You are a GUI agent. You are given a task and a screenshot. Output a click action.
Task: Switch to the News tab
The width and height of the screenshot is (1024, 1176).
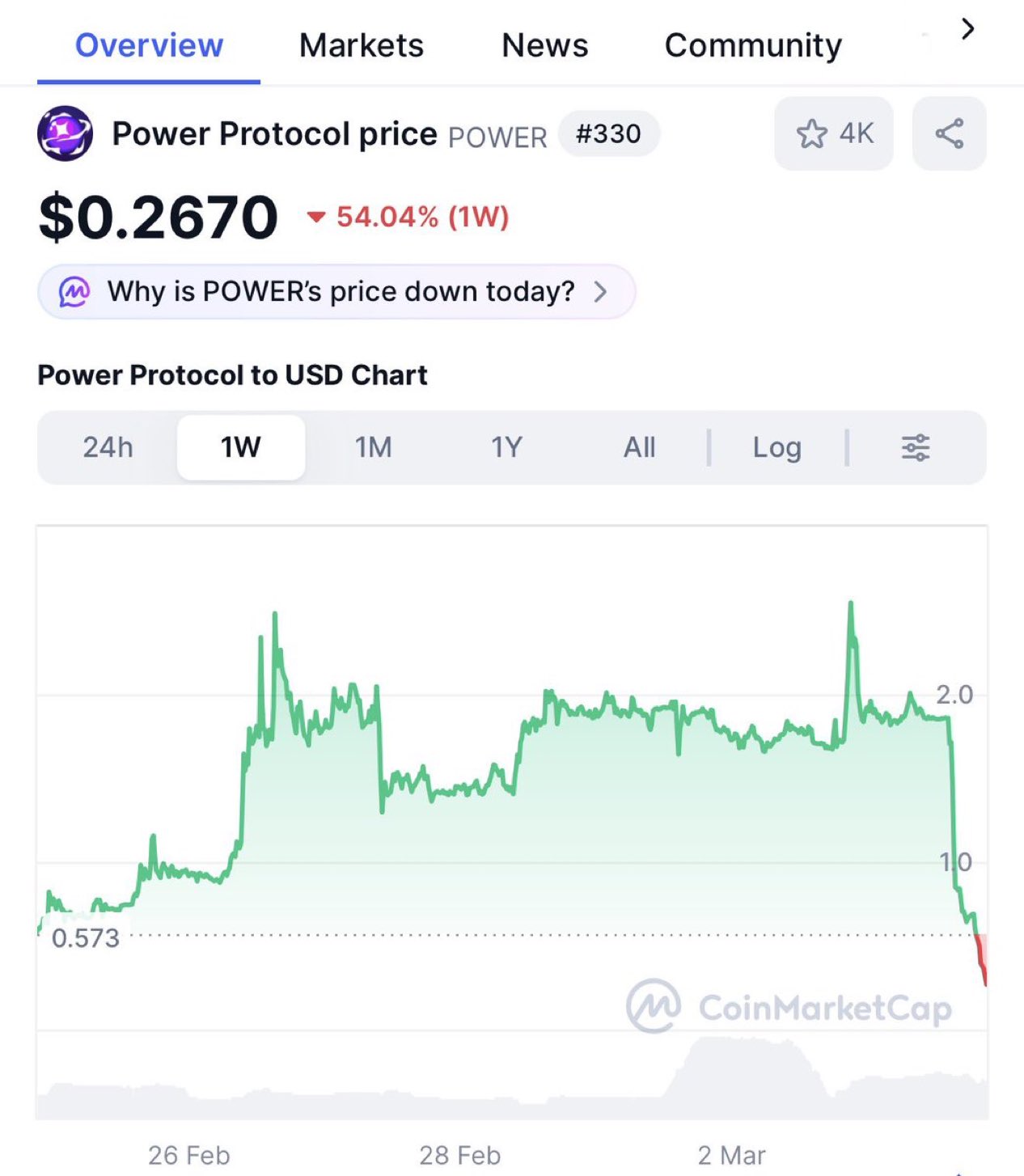tap(544, 45)
